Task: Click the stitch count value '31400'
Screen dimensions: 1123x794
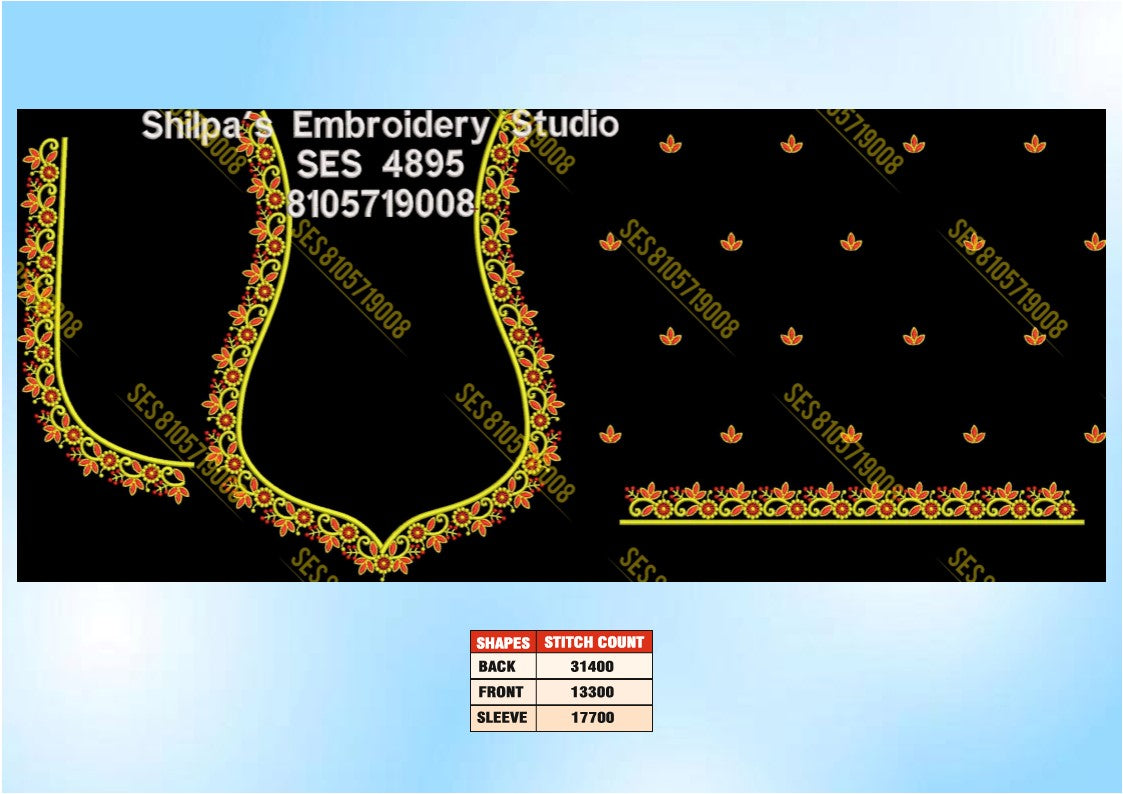Action: point(594,667)
